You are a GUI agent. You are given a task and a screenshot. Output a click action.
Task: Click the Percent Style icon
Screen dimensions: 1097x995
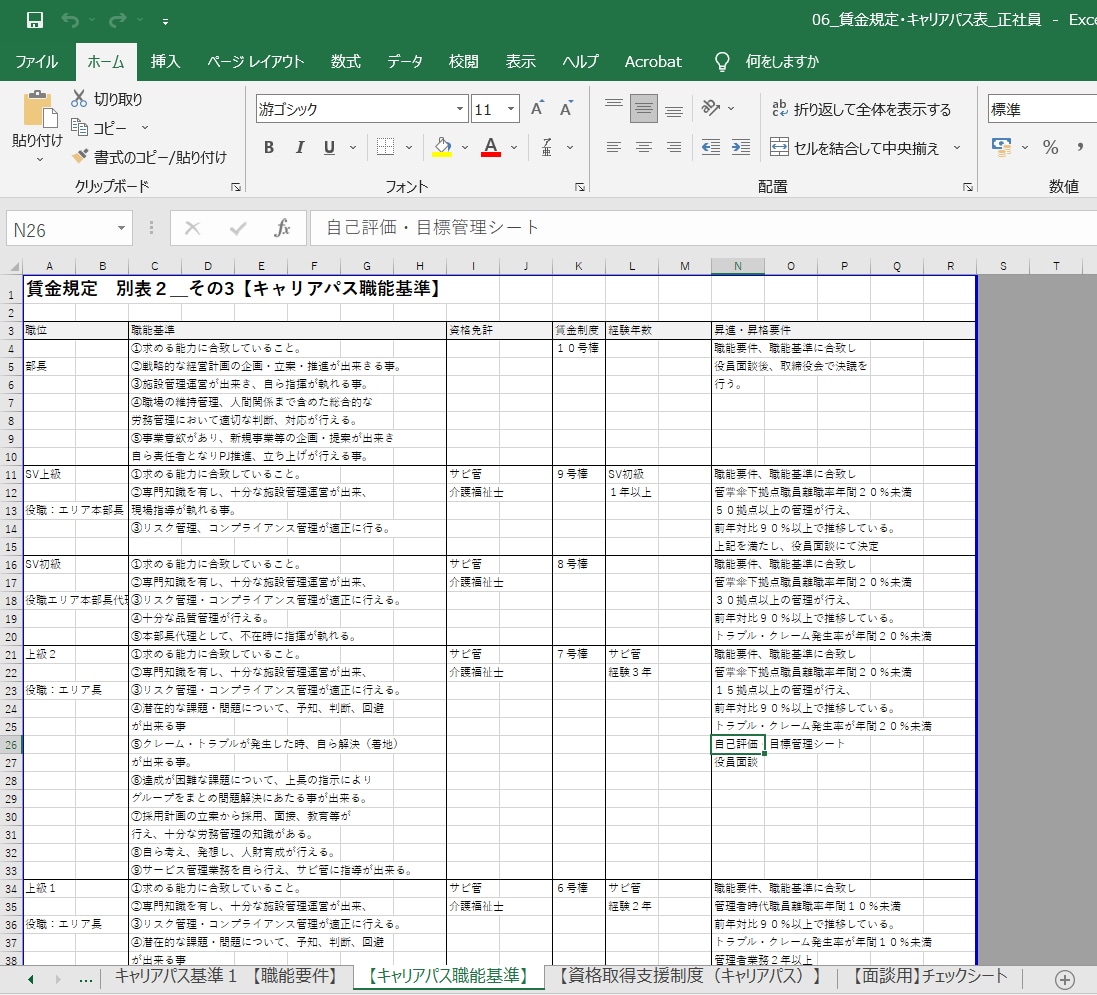(x=1050, y=147)
